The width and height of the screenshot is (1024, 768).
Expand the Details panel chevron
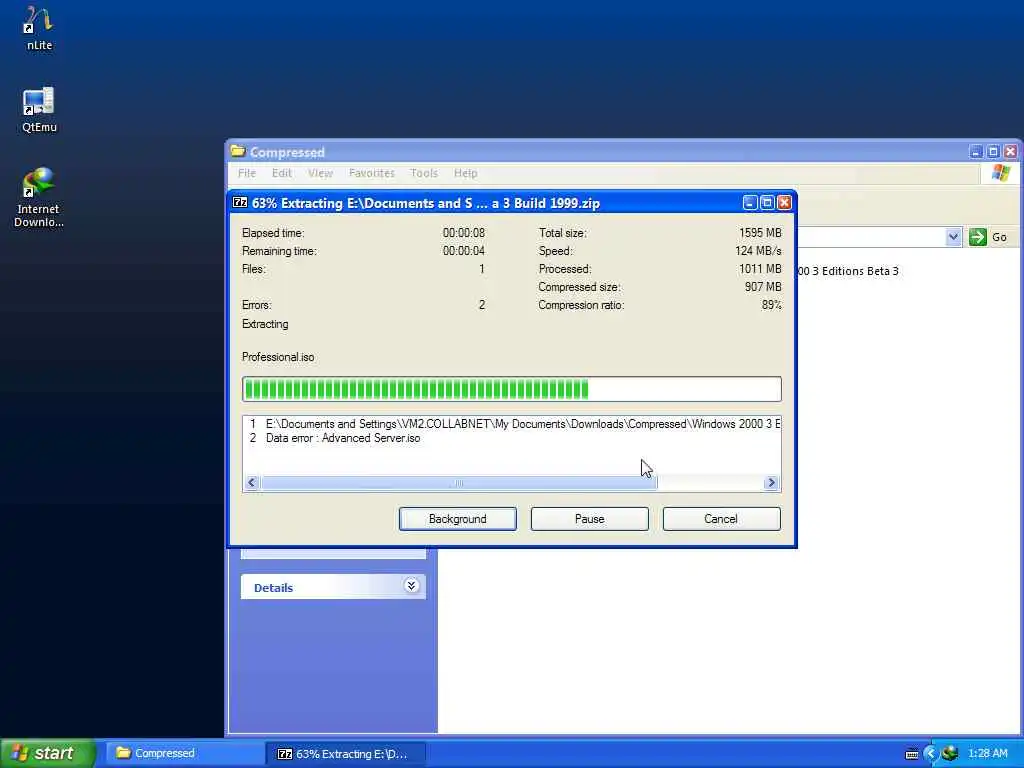(x=411, y=585)
